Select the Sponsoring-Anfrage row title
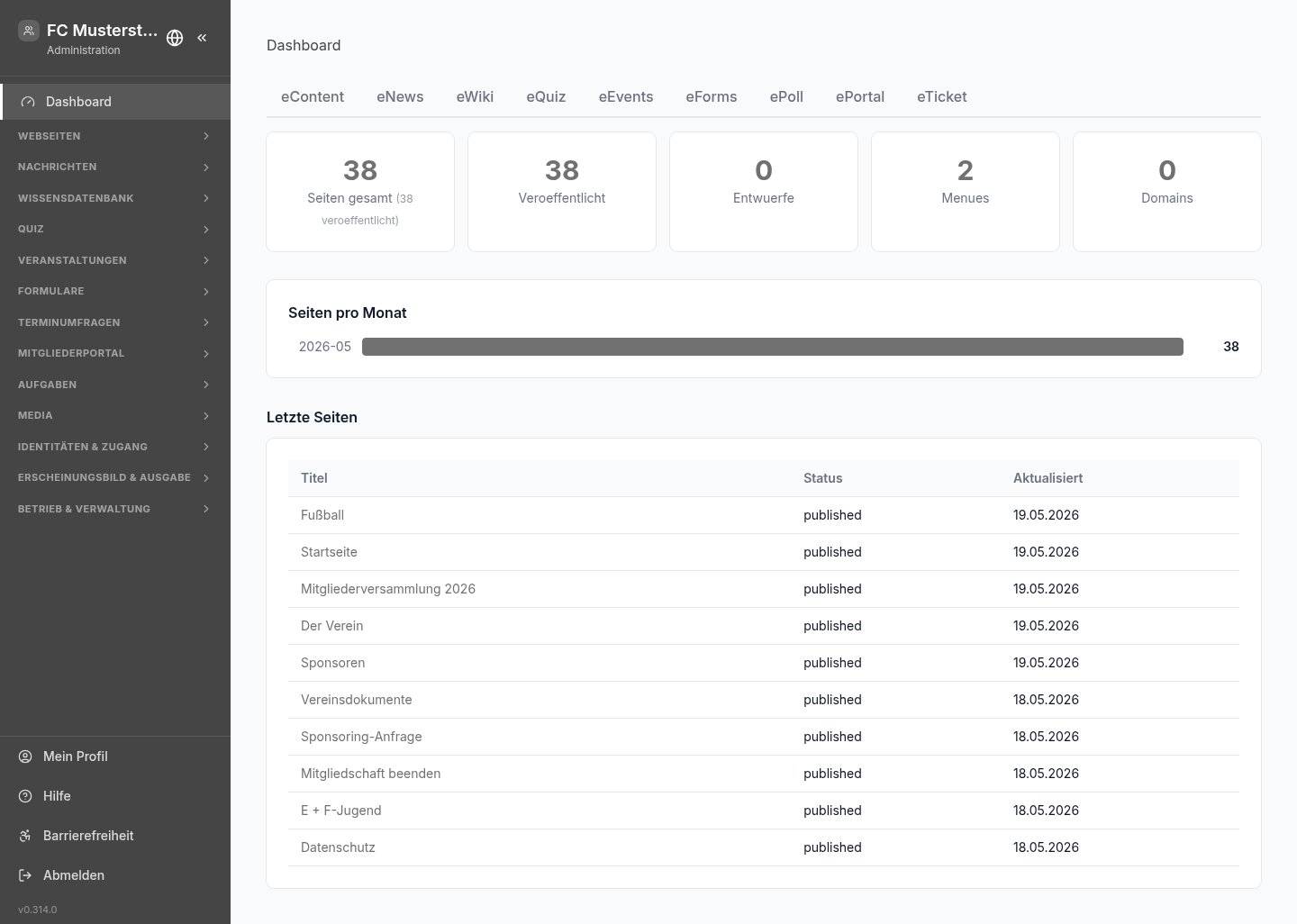 tap(361, 737)
